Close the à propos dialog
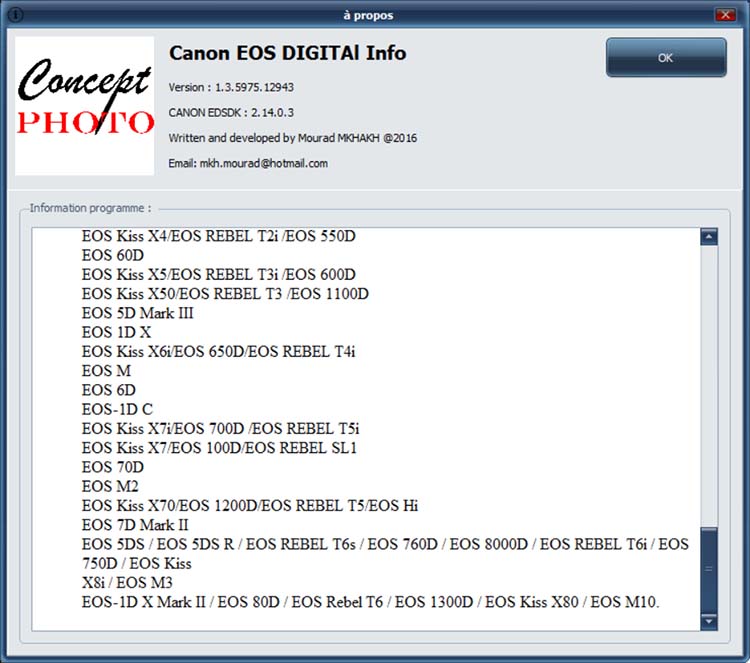750x663 pixels. [725, 15]
